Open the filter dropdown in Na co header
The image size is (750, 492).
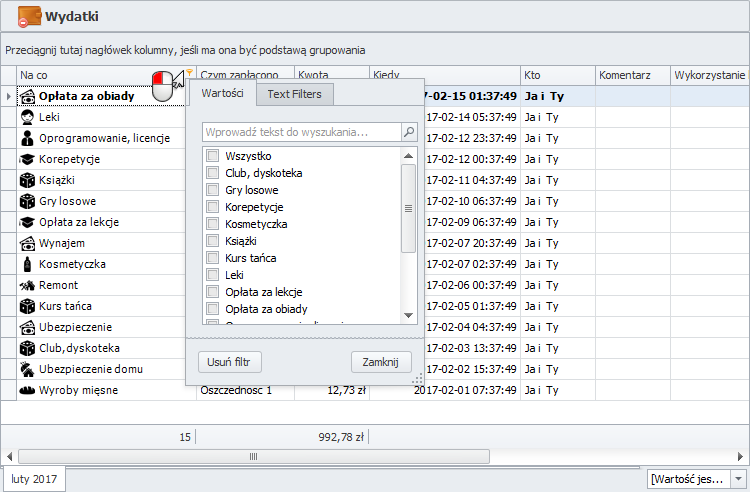[189, 73]
